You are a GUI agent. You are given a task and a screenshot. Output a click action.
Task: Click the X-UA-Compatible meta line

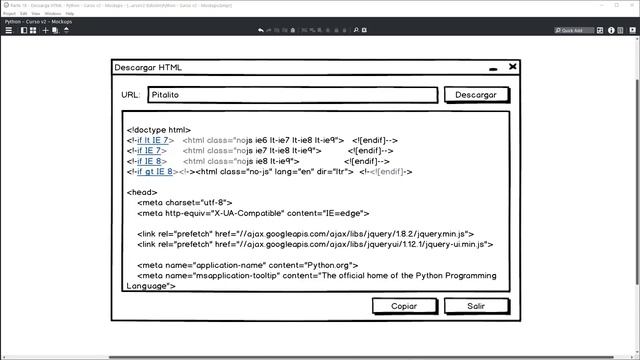(x=253, y=213)
